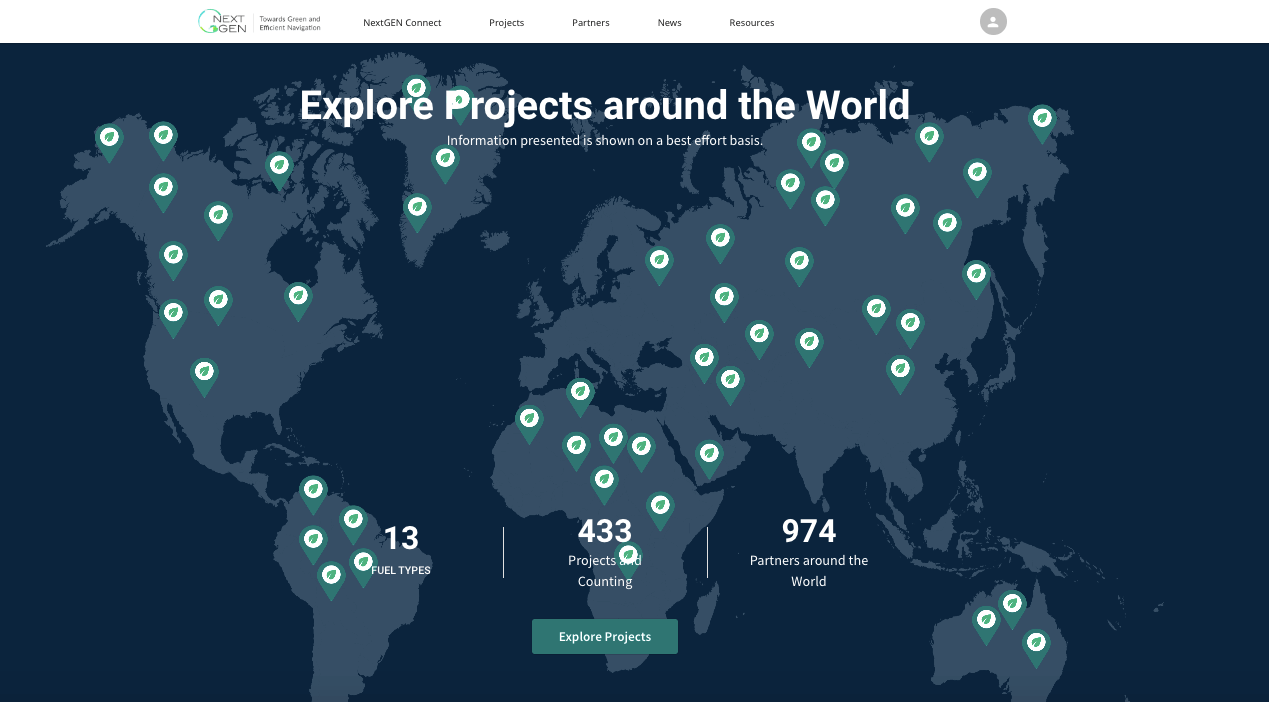Image resolution: width=1269 pixels, height=702 pixels.
Task: Click the pin over Canada's Arctic islands
Action: pos(279,167)
